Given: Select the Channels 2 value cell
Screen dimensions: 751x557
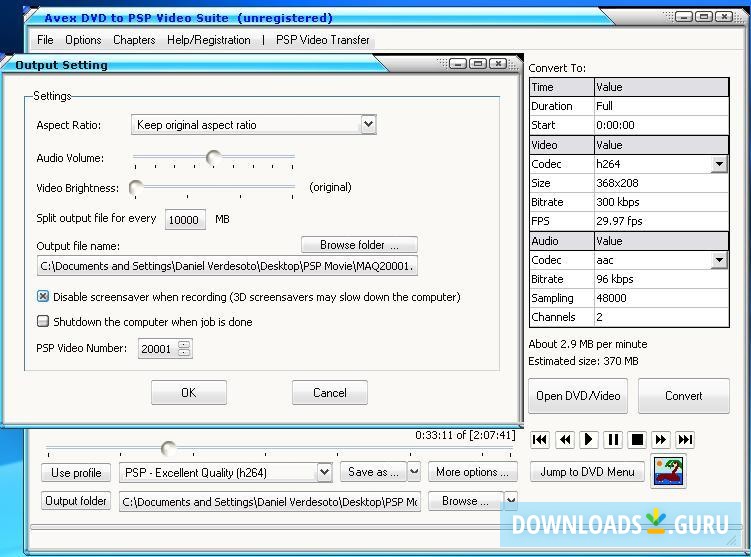Looking at the screenshot, I should 661,317.
